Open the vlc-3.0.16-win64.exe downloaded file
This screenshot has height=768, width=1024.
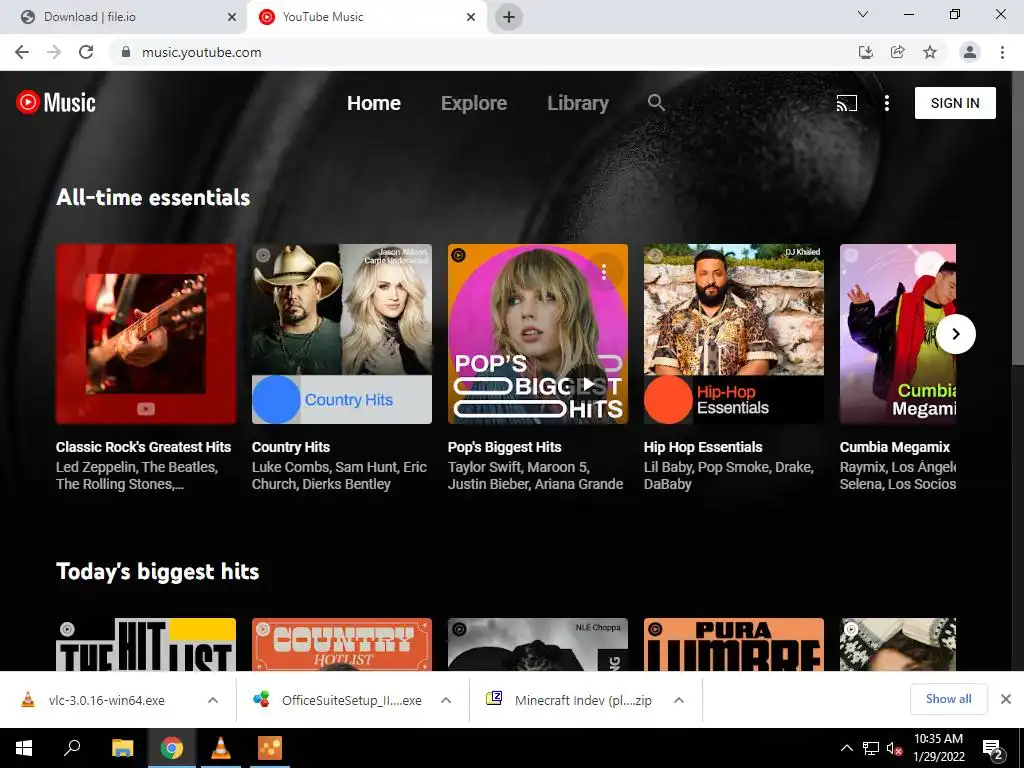click(x=104, y=700)
